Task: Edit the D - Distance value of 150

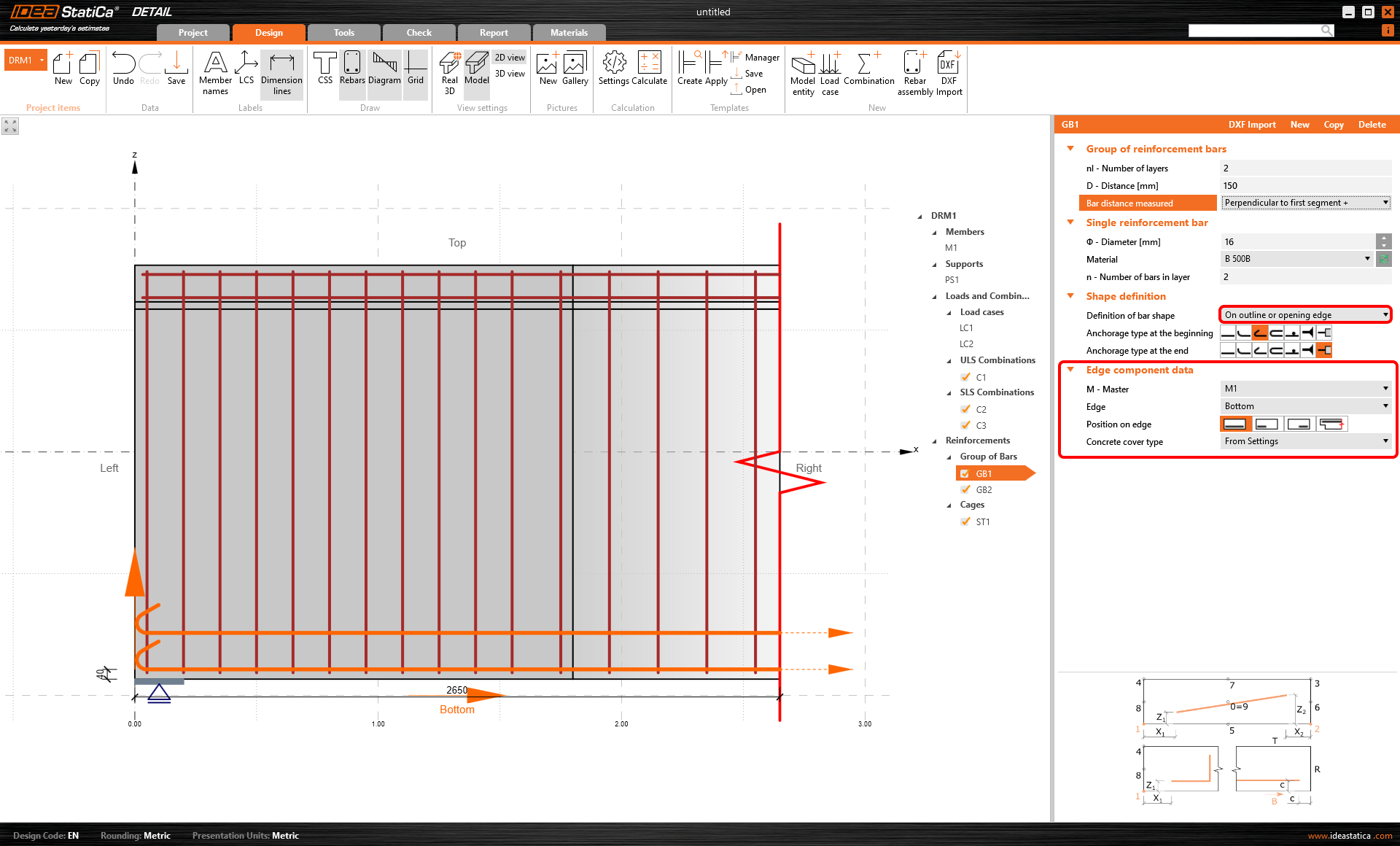Action: point(1305,185)
